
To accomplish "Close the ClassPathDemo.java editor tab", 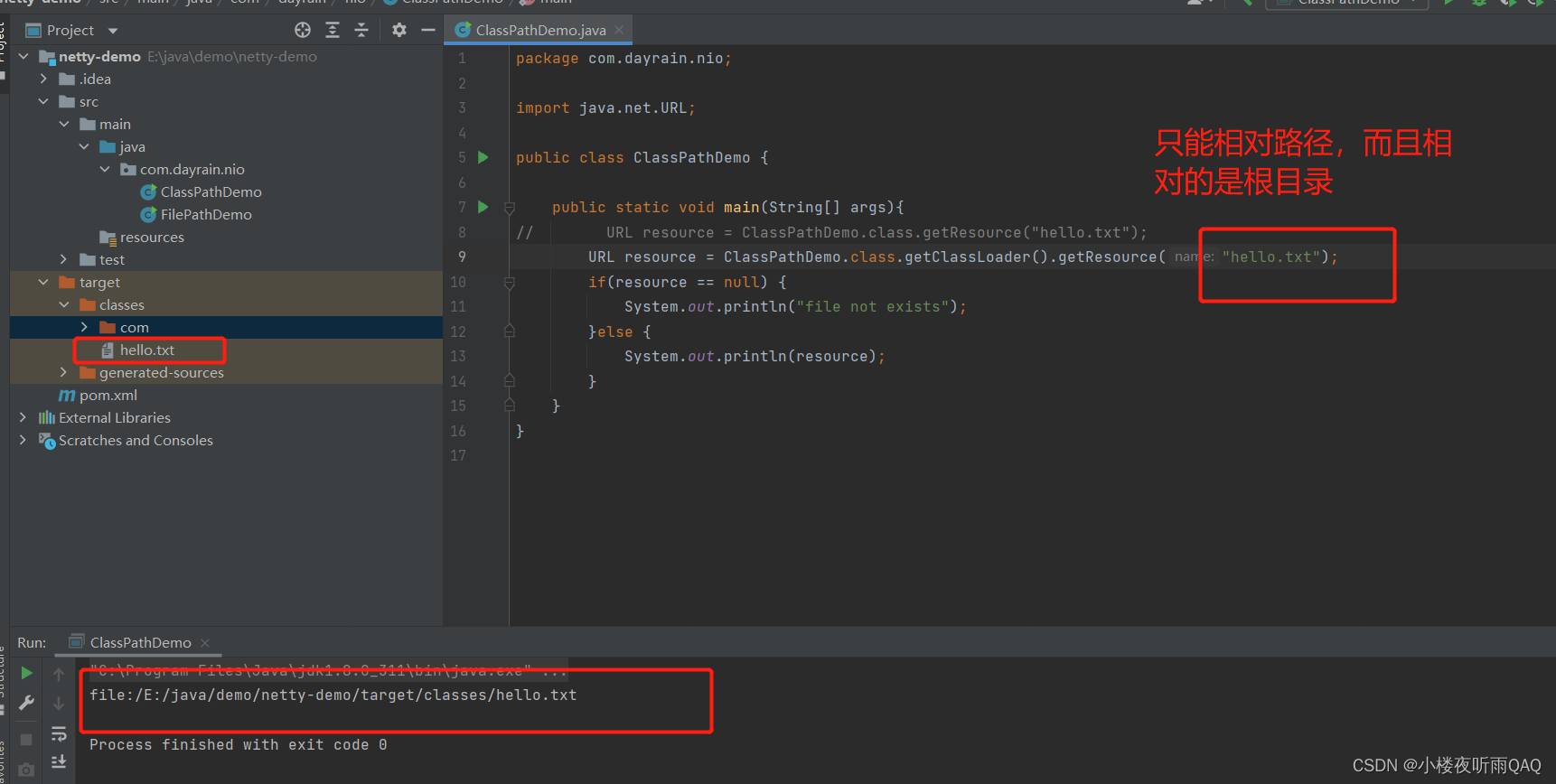I will click(x=619, y=30).
